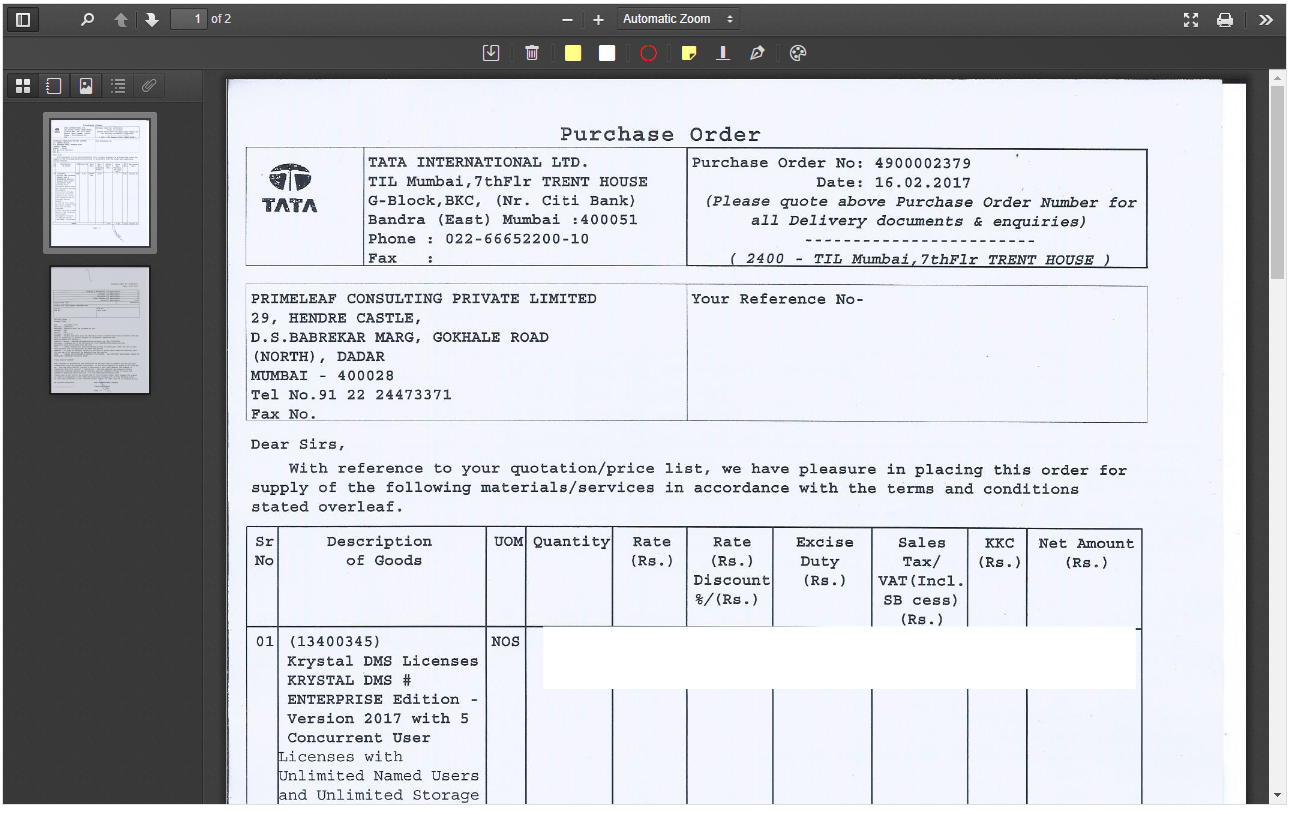This screenshot has height=814, width=1291.
Task: Show the attachments paperclip view
Action: click(x=149, y=86)
